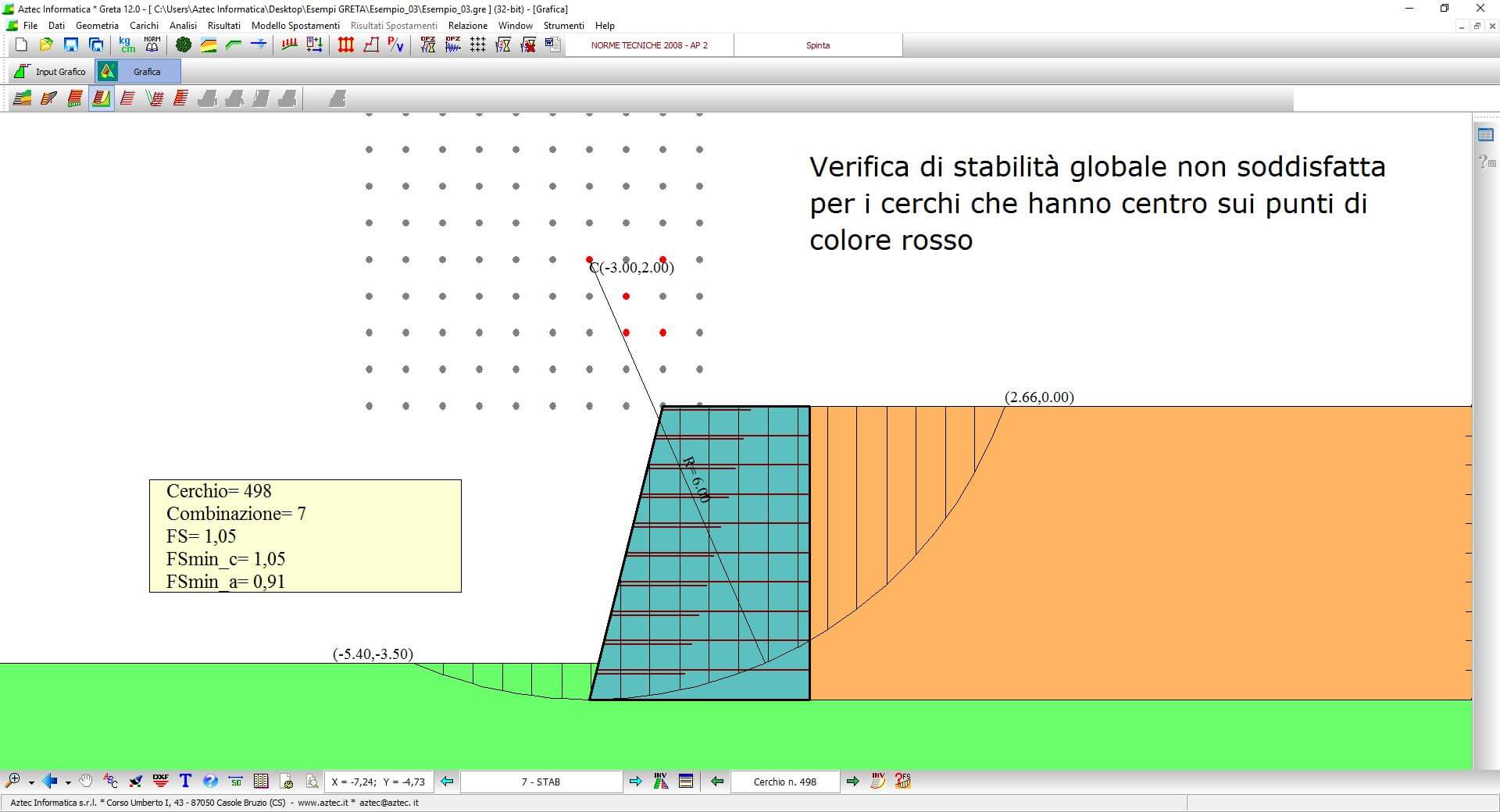Screen dimensions: 1500x812
Task: Select the blue text T tool
Action: (185, 781)
